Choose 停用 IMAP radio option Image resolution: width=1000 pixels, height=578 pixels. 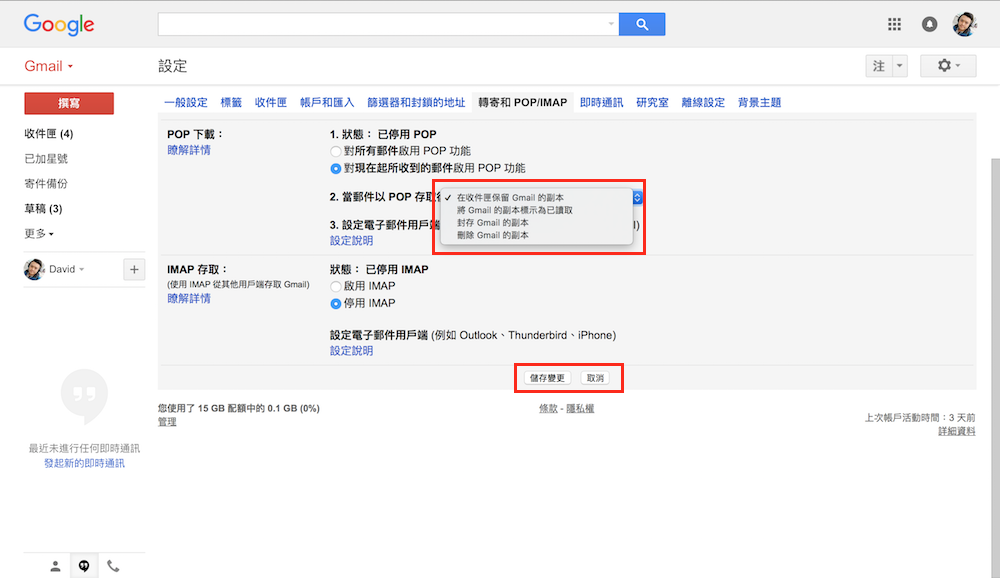coord(336,303)
